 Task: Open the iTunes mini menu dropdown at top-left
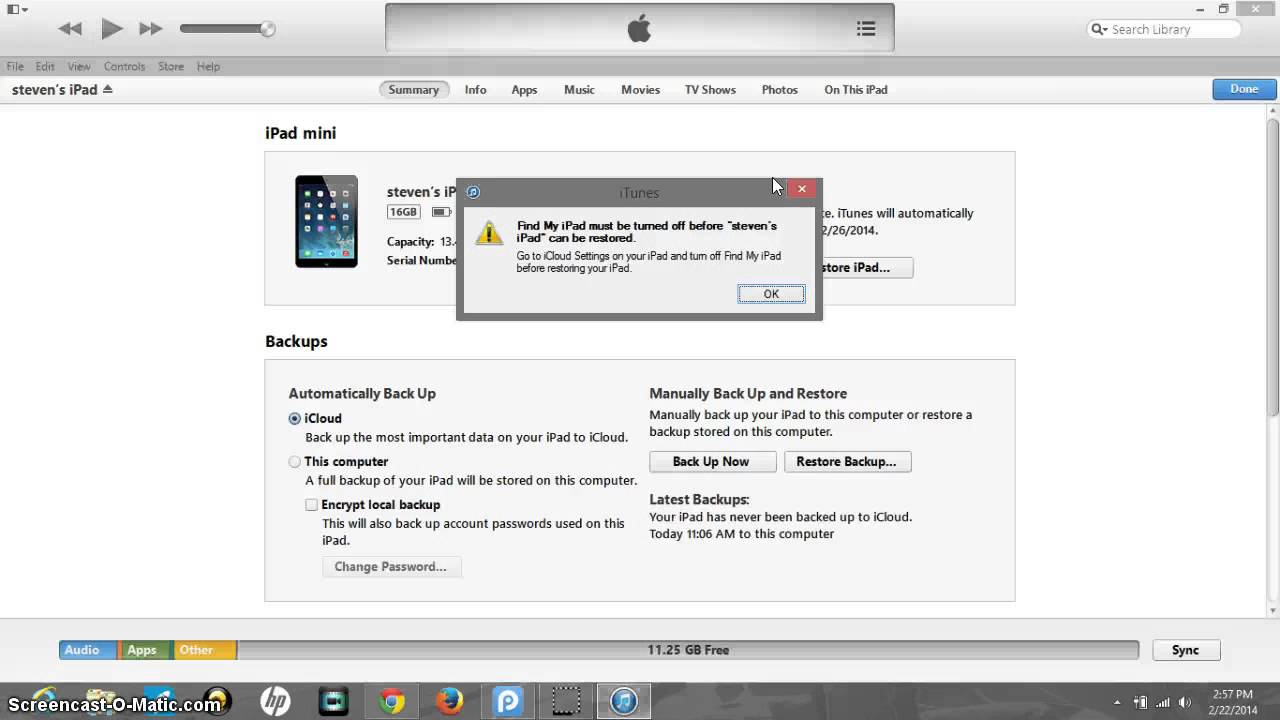pos(17,9)
